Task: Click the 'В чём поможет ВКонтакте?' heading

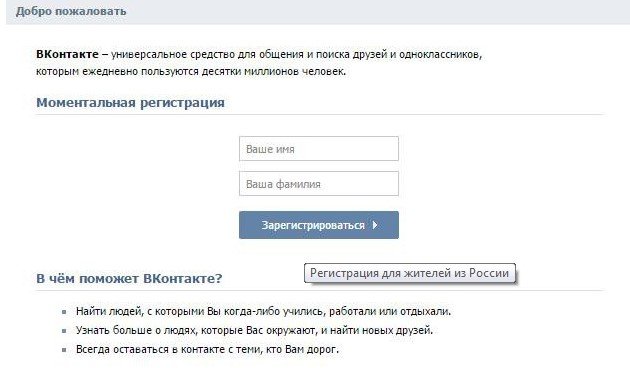Action: tap(129, 278)
